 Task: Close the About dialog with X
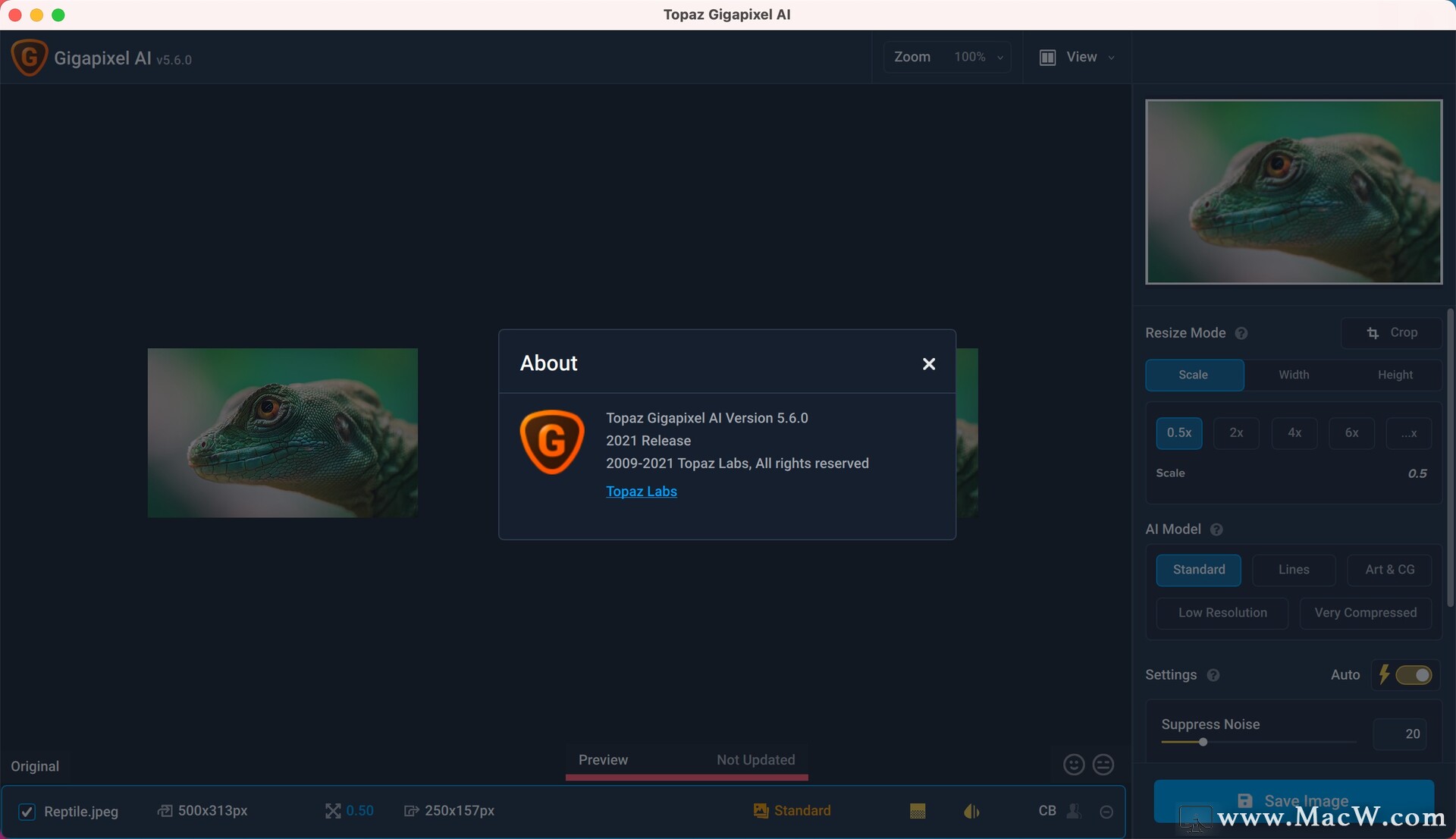pyautogui.click(x=928, y=364)
